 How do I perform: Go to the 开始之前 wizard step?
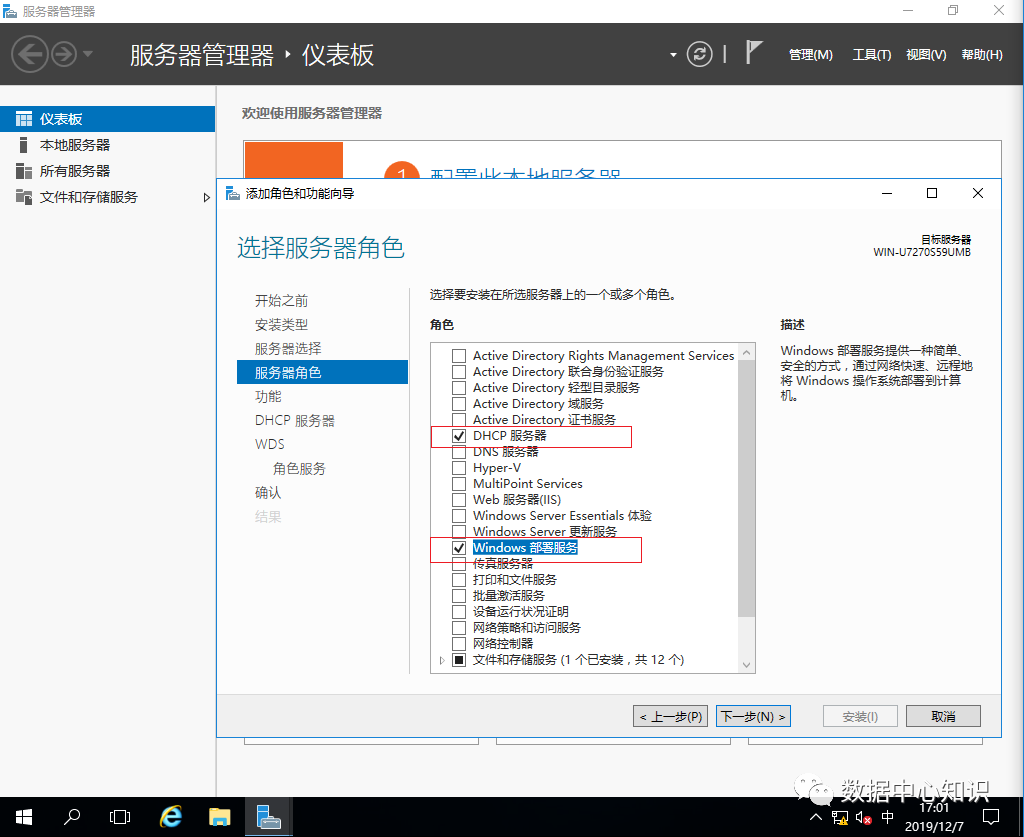click(x=281, y=300)
